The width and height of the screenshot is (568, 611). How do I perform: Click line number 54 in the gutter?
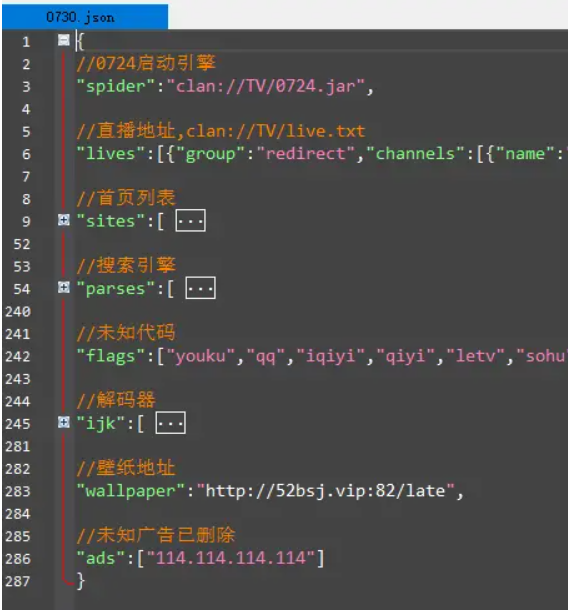pyautogui.click(x=22, y=289)
